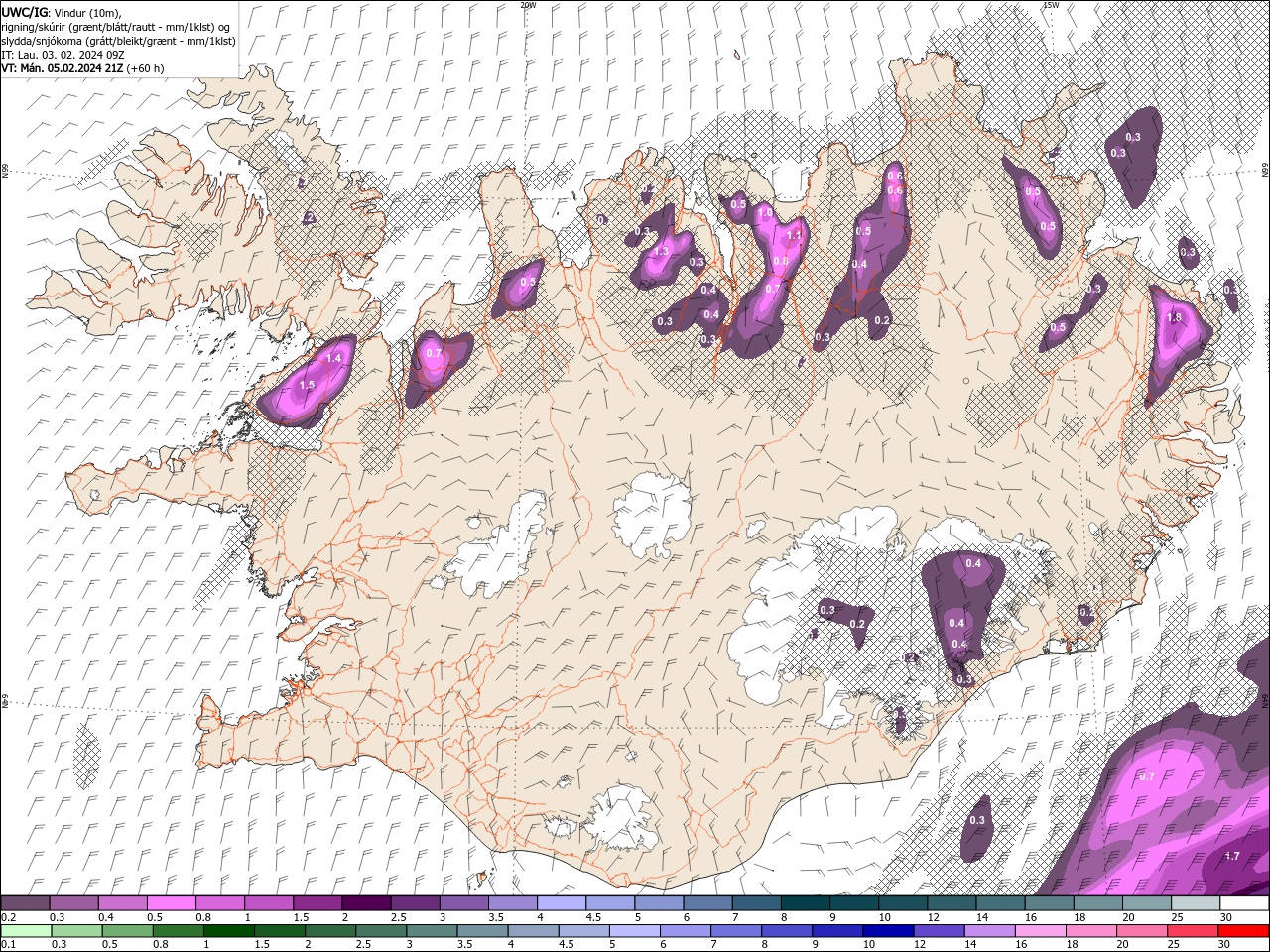Click the '(+60 h)' forecast offset text
This screenshot has width=1270, height=952.
[x=146, y=68]
